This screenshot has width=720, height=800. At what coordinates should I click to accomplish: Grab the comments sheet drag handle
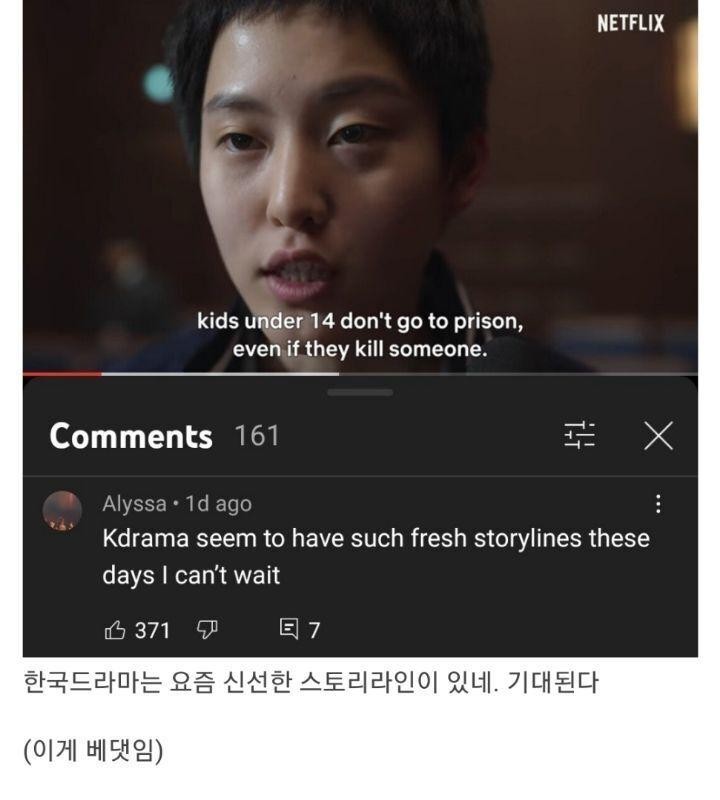[360, 392]
